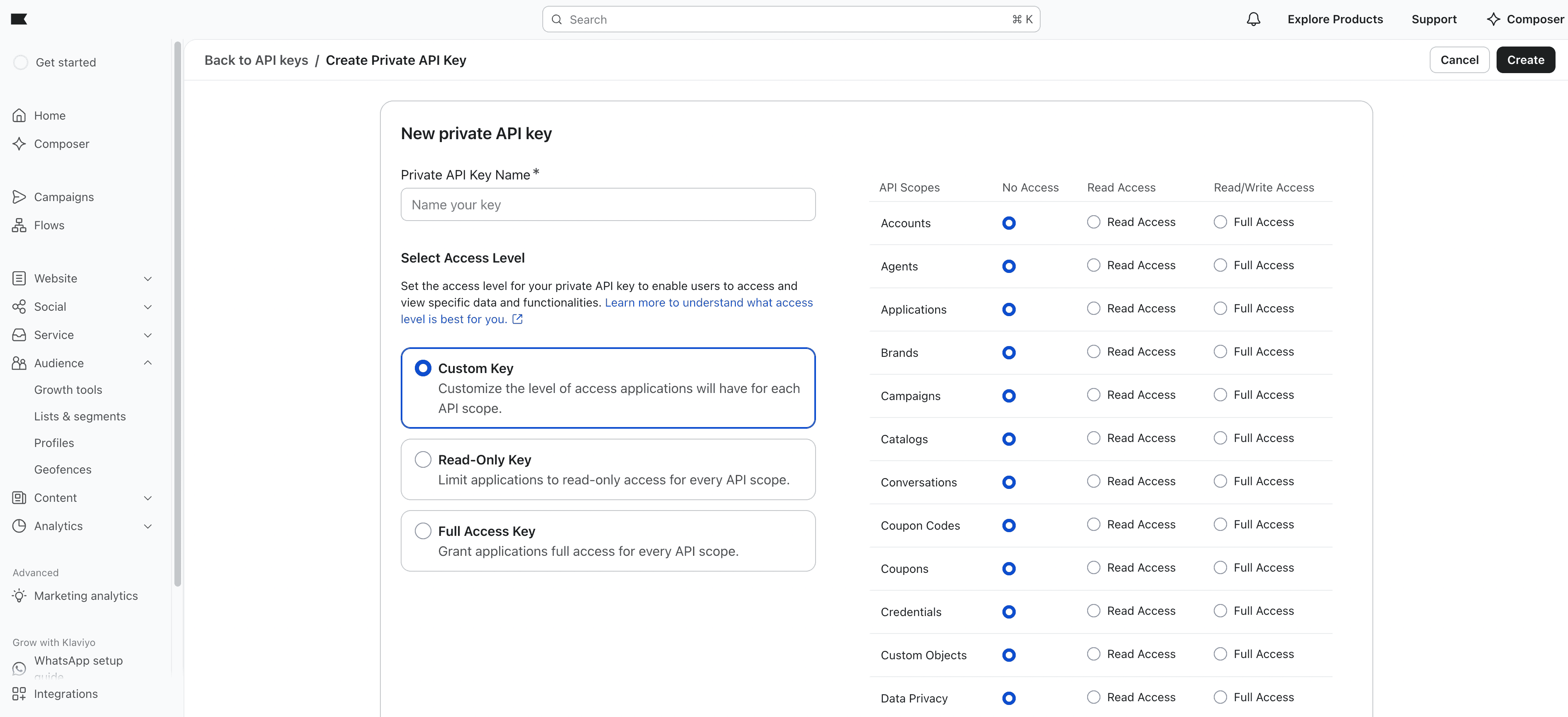Click the WhatsApp setup icon
Viewport: 1568px width, 717px height.
20,668
